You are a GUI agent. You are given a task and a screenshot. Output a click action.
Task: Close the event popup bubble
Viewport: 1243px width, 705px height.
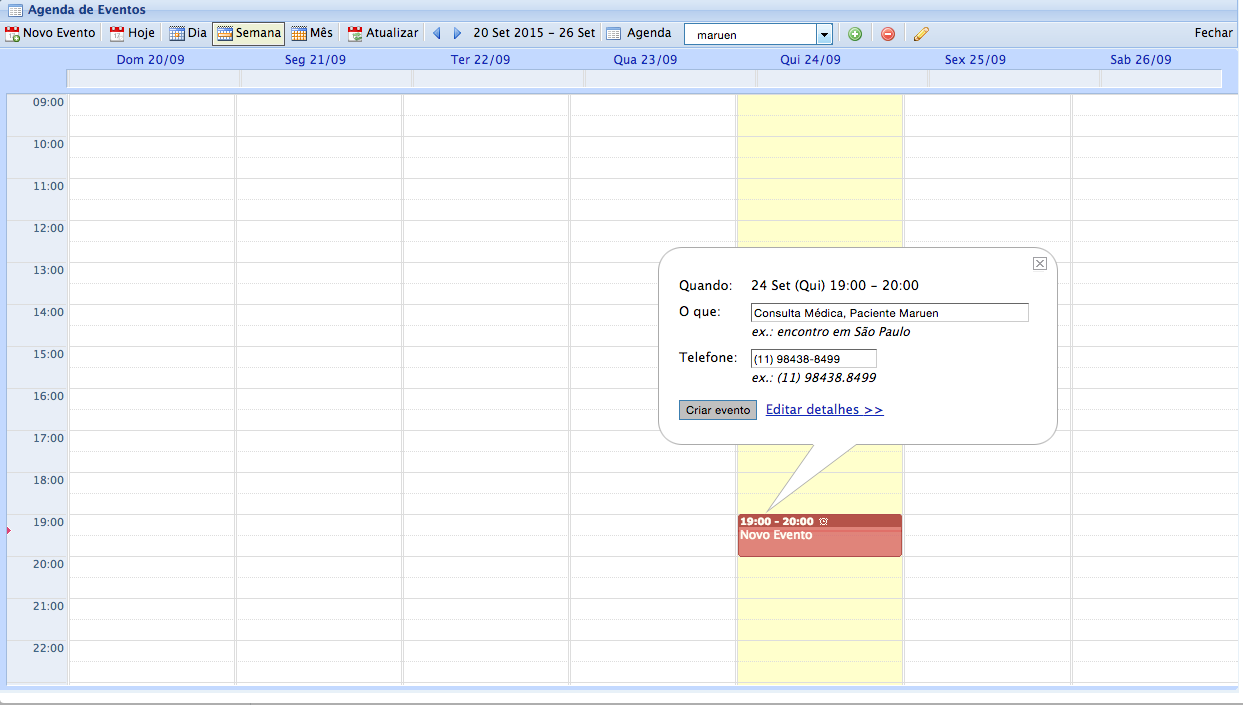[x=1040, y=263]
